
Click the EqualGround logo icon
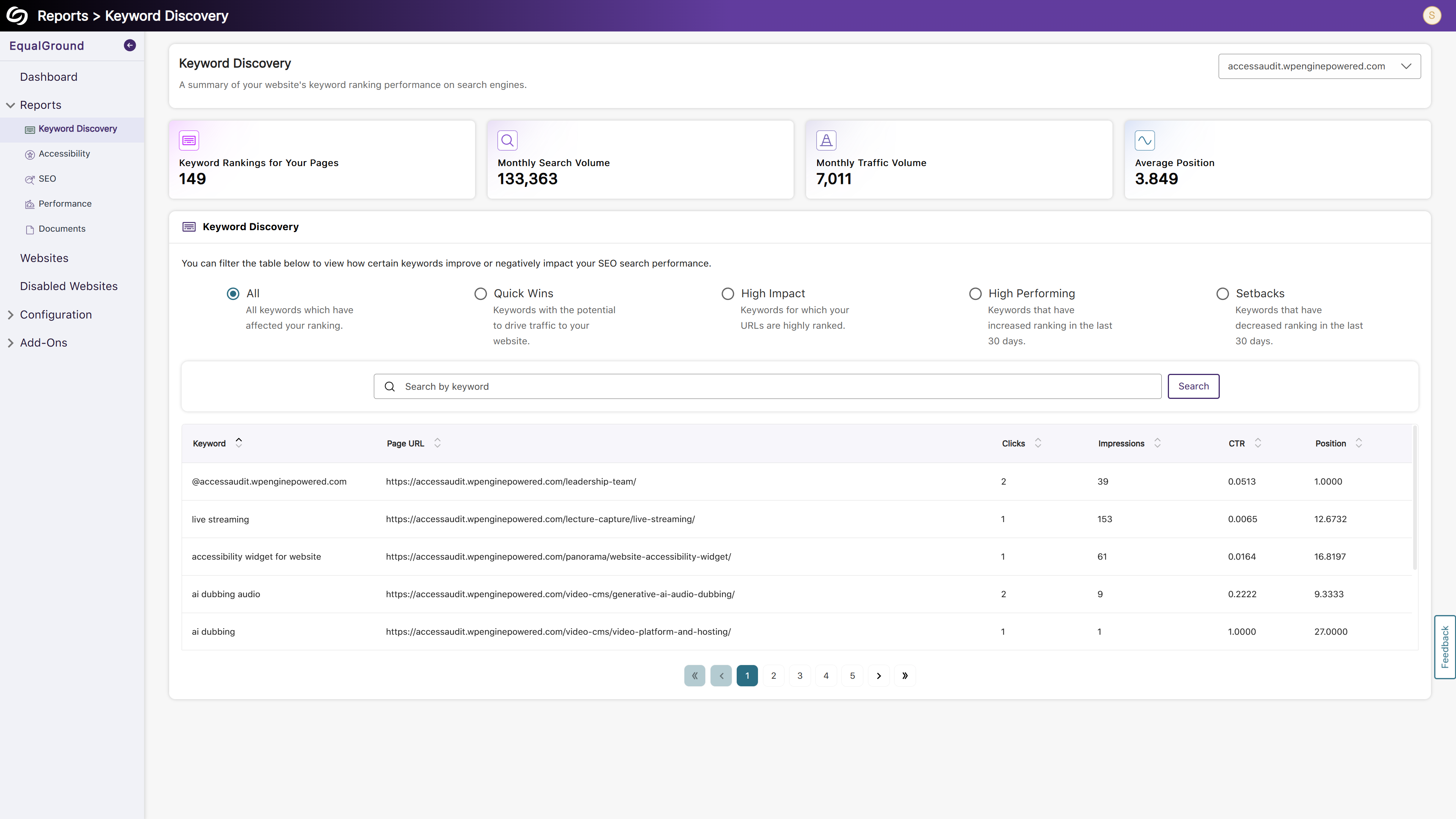17,15
